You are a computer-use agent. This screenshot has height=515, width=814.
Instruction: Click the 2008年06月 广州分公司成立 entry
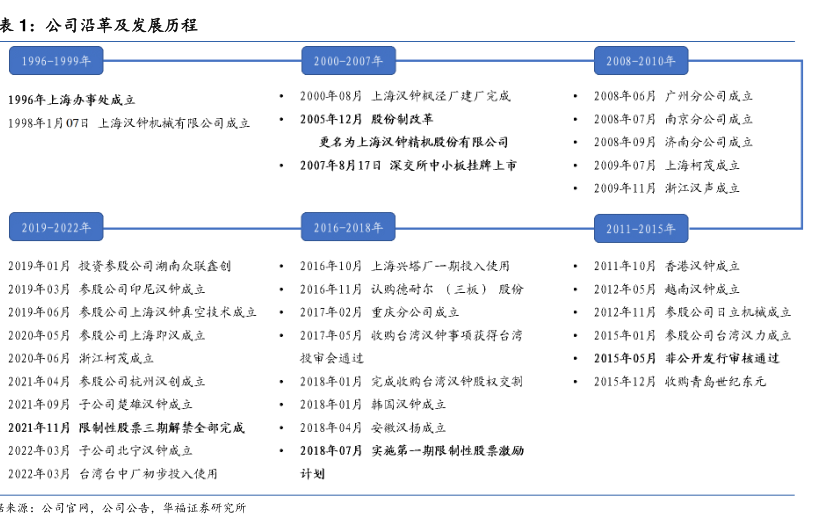click(673, 96)
